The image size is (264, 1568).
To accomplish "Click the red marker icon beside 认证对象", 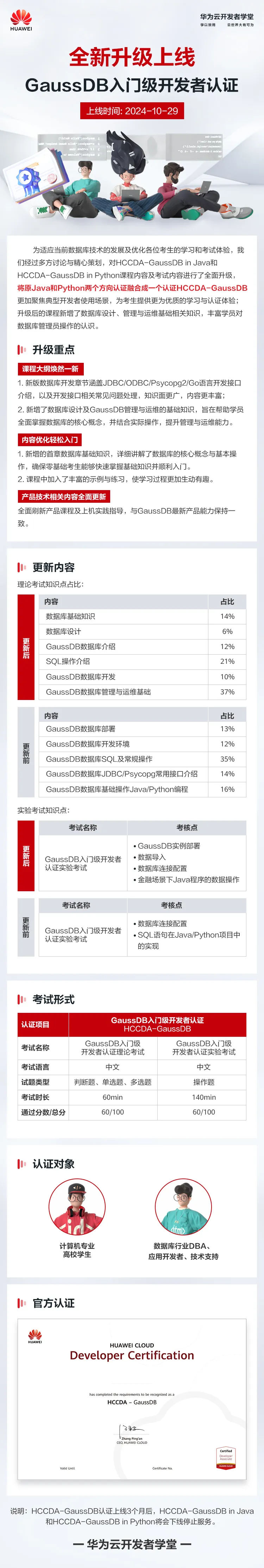I will 22,1164.
